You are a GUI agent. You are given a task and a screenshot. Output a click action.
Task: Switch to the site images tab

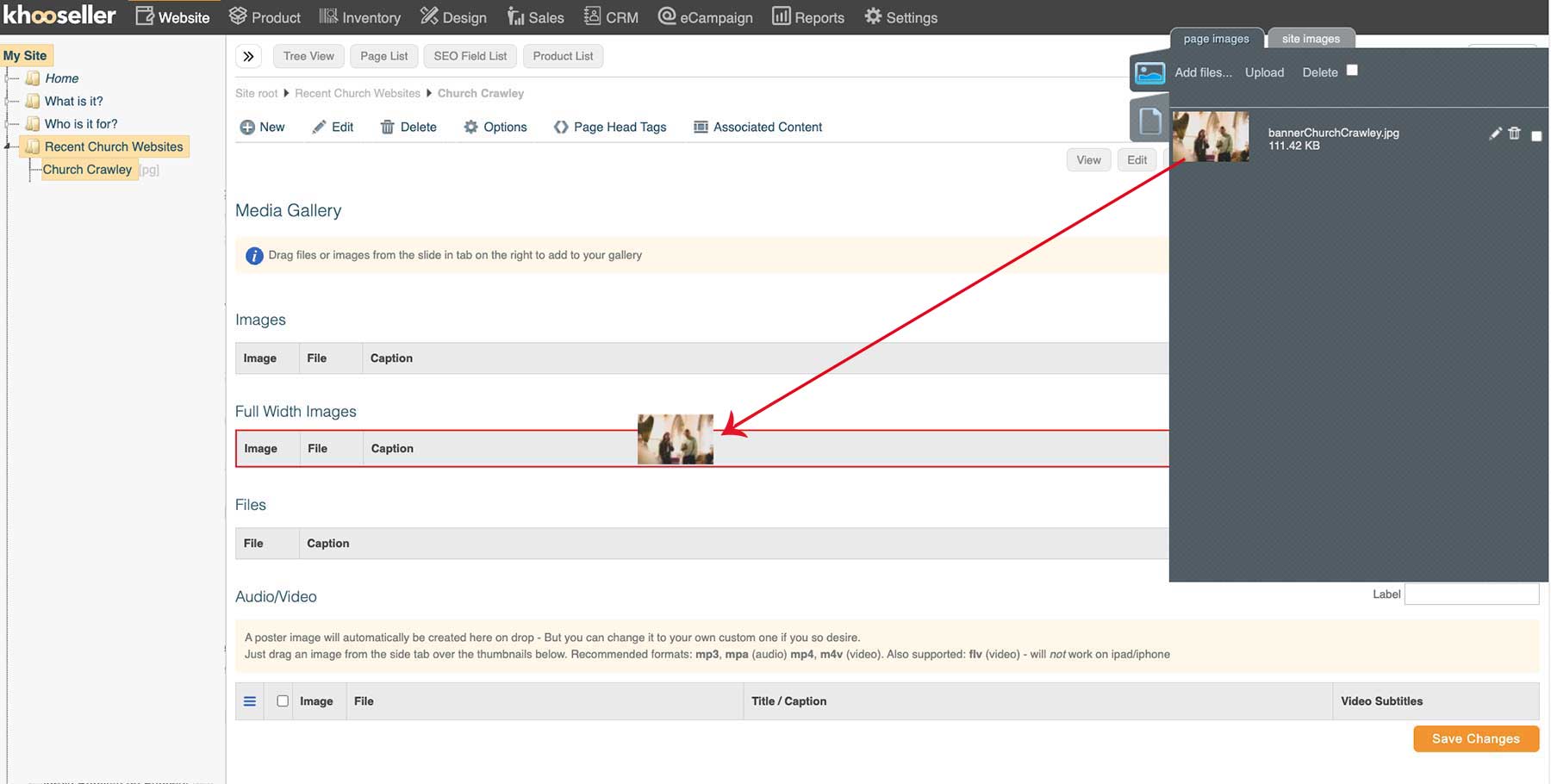tap(1310, 39)
